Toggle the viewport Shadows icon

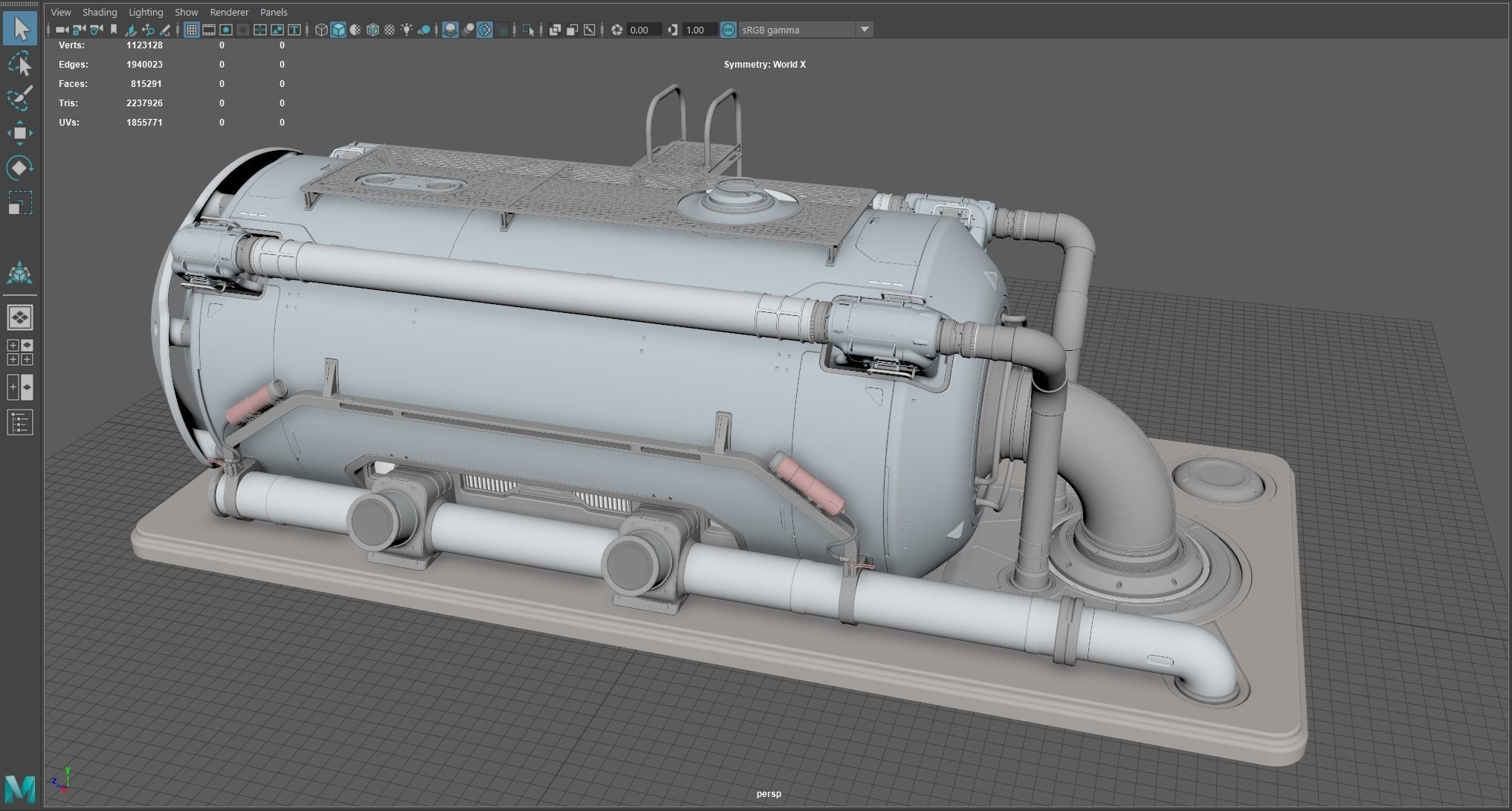coord(424,30)
